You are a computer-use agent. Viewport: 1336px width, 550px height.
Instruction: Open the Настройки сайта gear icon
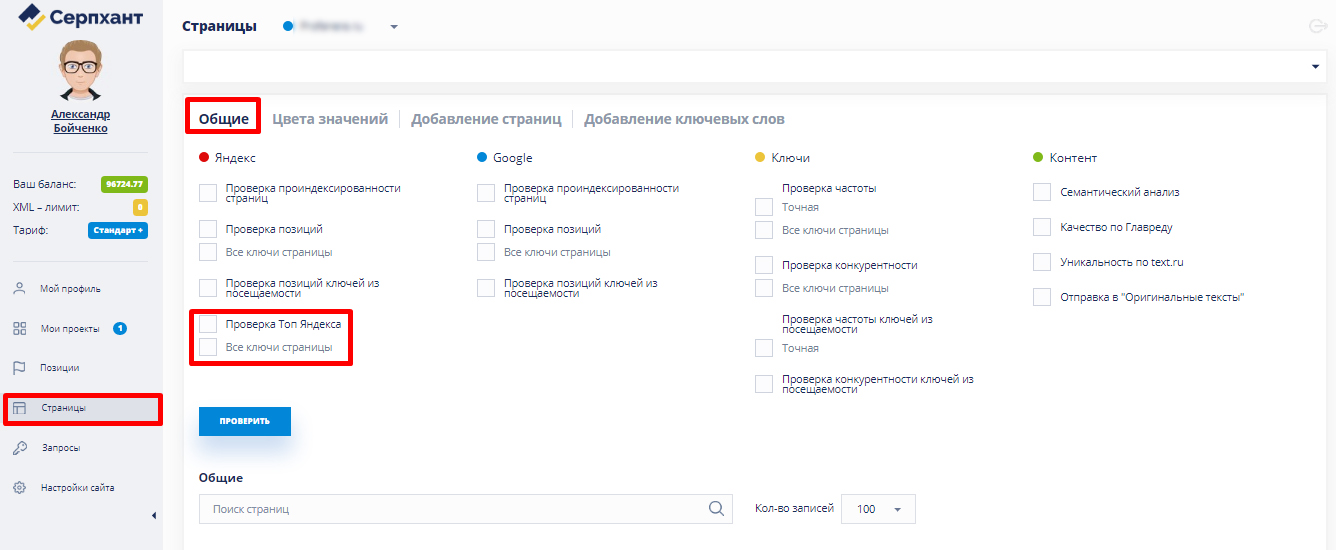19,488
